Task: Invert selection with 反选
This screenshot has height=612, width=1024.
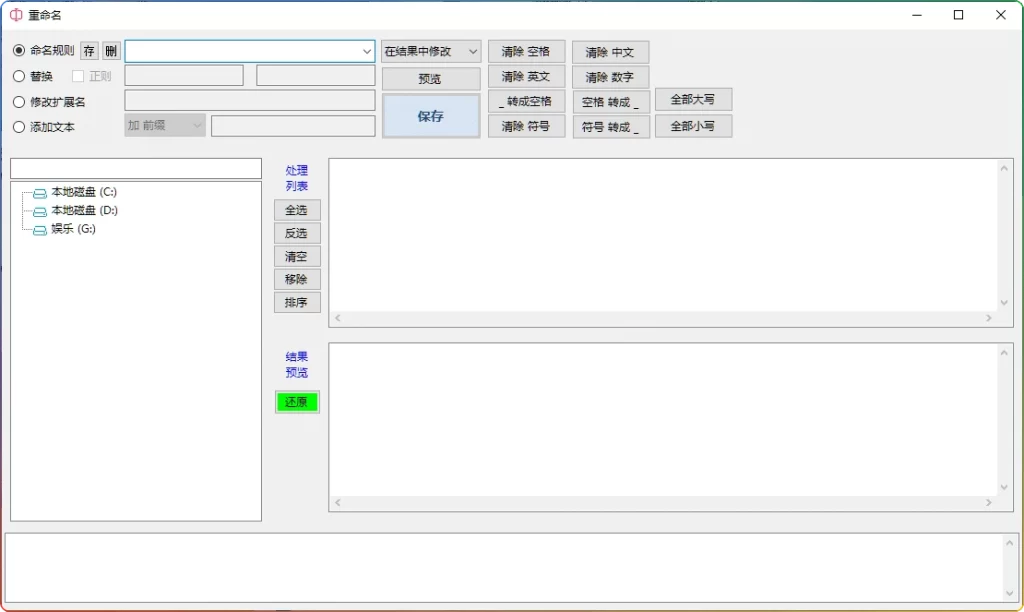Action: pos(296,233)
